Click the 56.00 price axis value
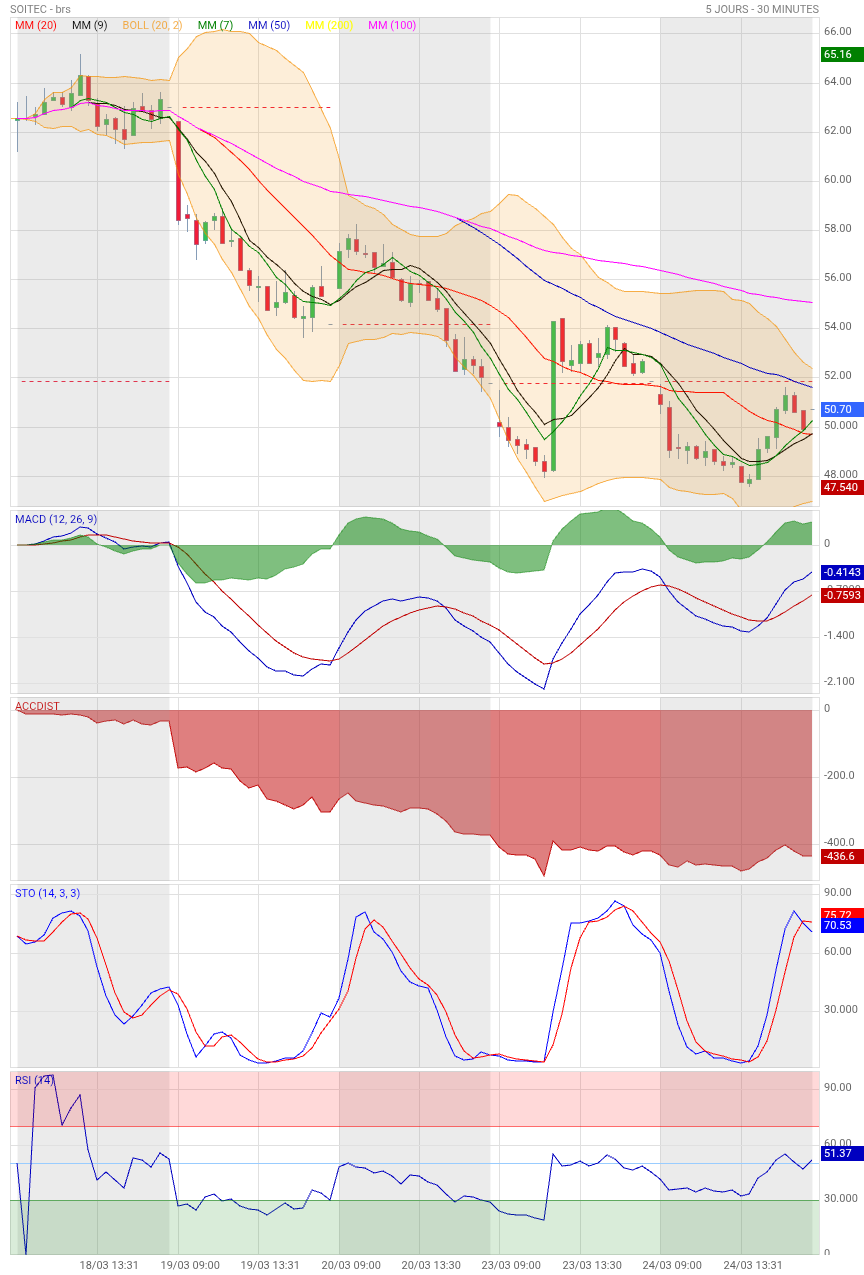Screen dimensions: 864x1275 click(x=837, y=277)
